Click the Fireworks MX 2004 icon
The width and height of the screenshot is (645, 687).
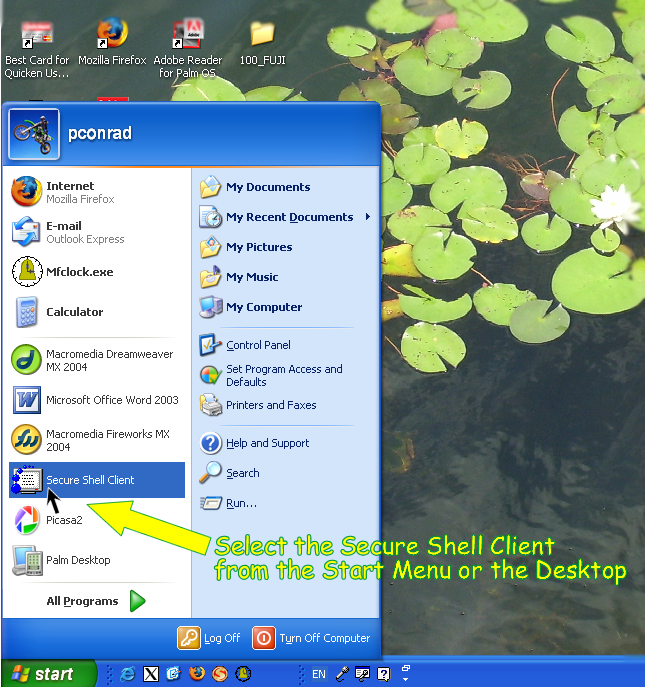[26, 439]
